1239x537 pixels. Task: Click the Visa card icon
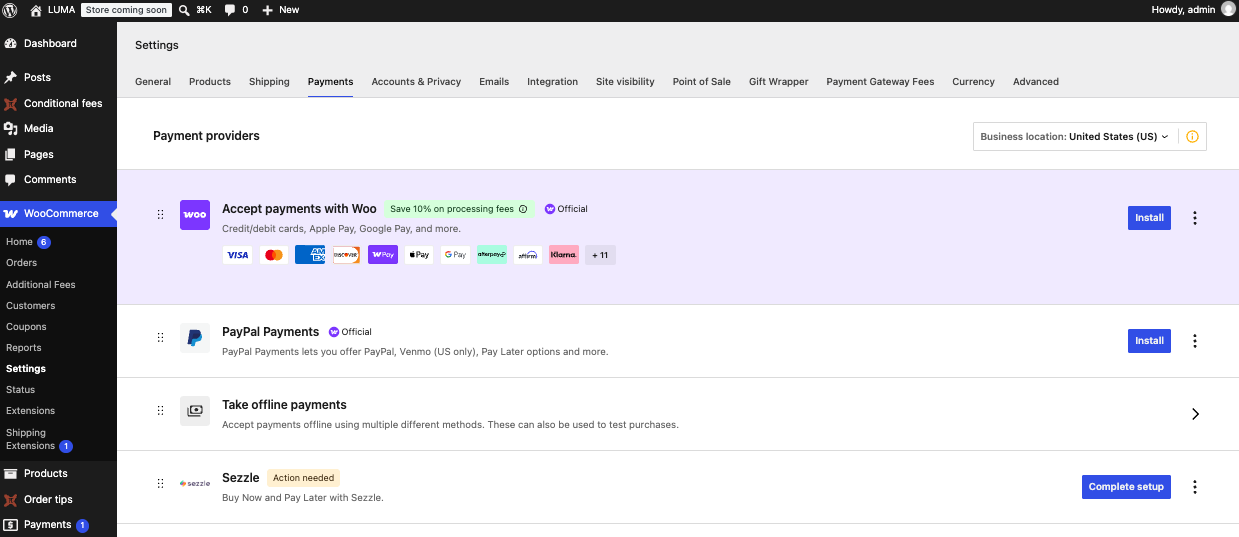click(237, 255)
